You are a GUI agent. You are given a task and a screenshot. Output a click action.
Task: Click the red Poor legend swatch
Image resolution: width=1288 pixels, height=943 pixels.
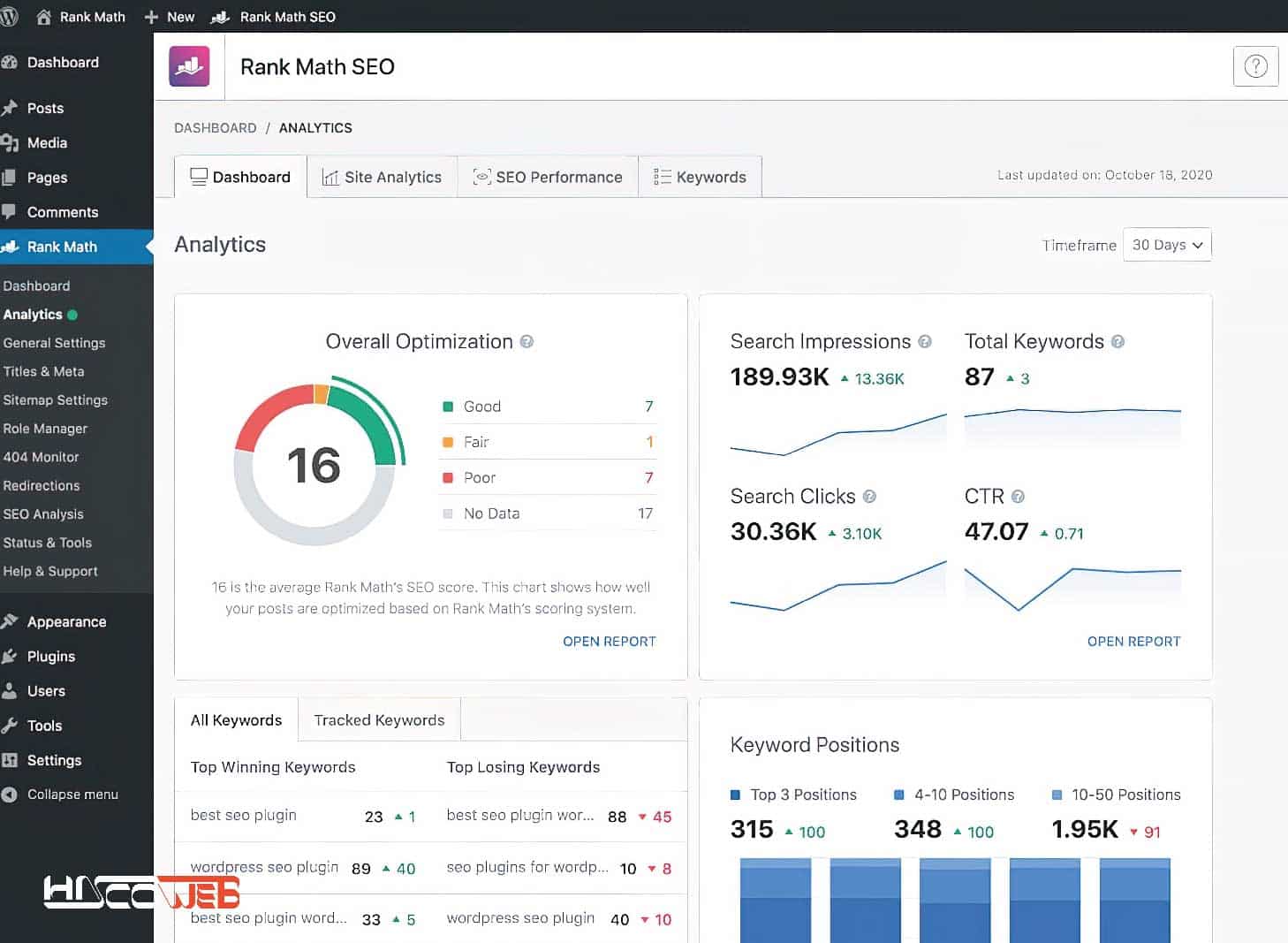pos(448,477)
